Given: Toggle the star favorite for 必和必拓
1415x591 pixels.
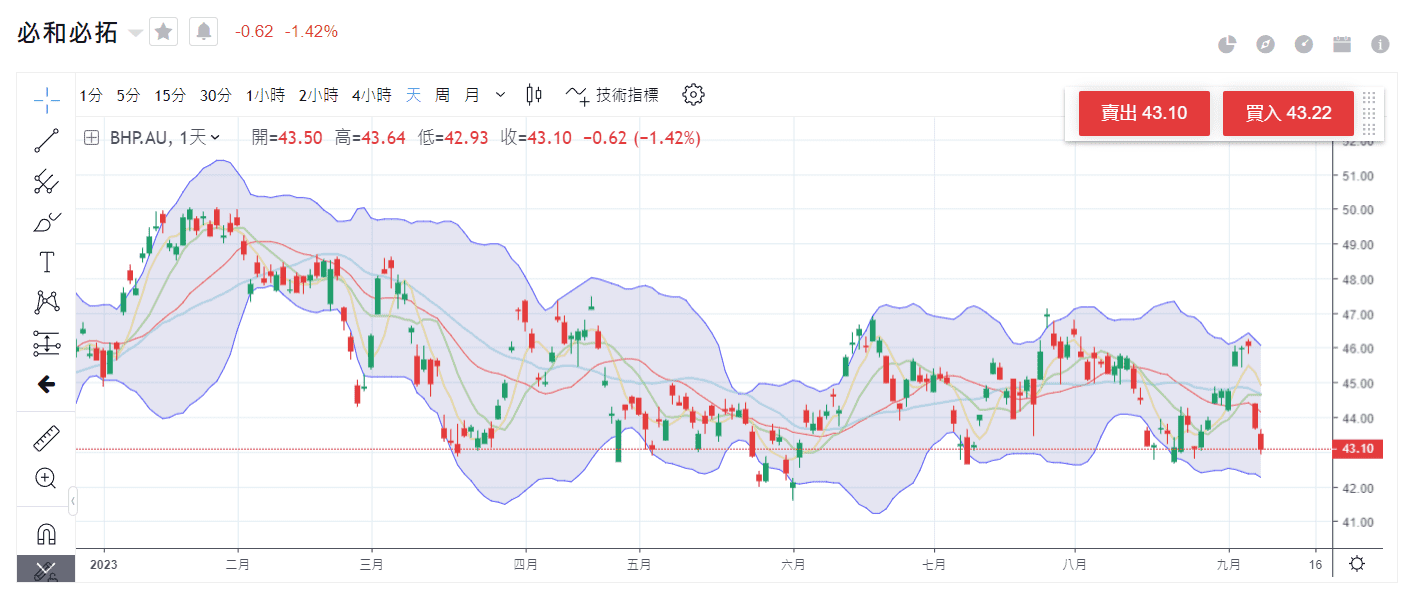Looking at the screenshot, I should (163, 32).
